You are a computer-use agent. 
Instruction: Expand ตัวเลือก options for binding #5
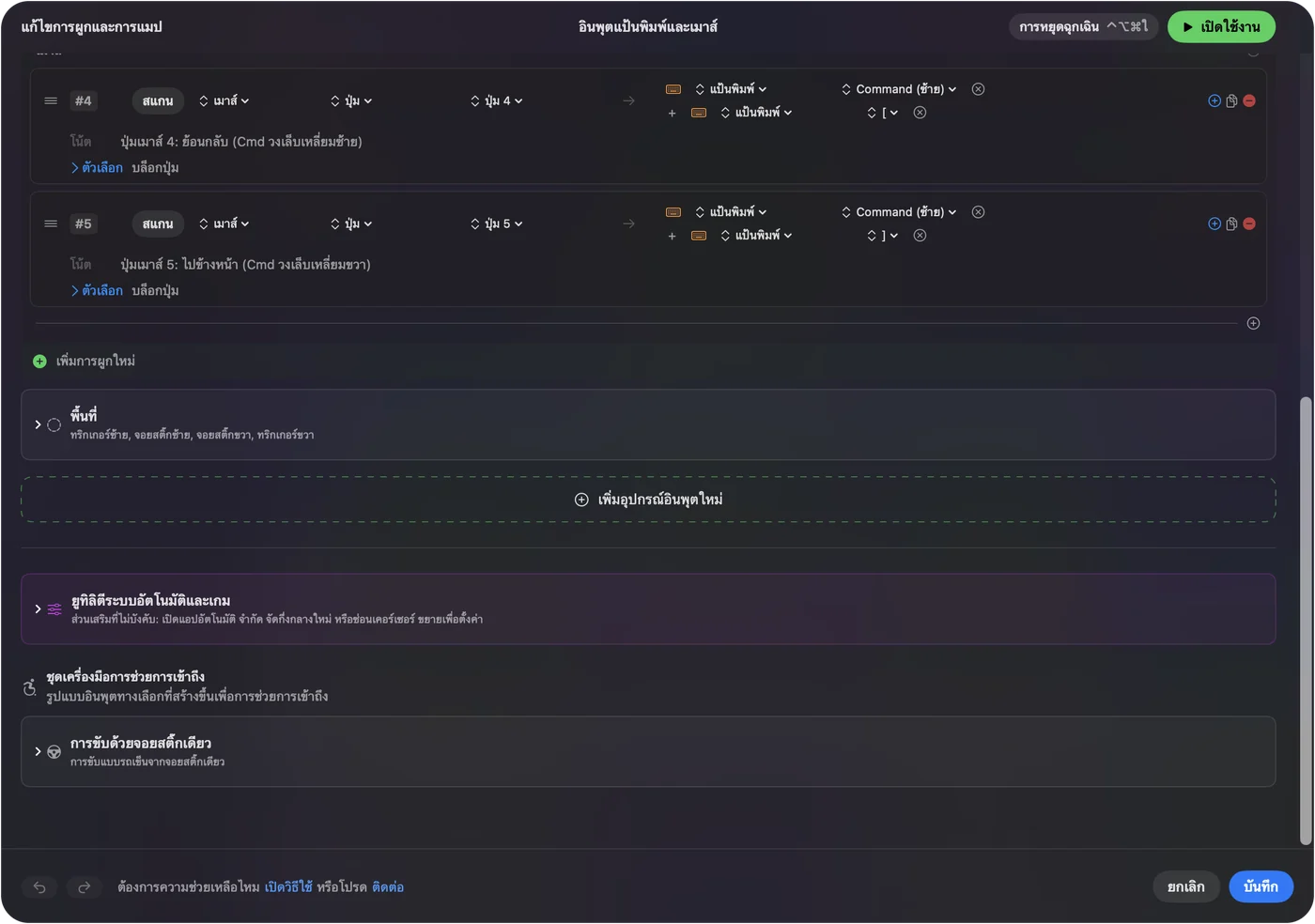coord(97,291)
